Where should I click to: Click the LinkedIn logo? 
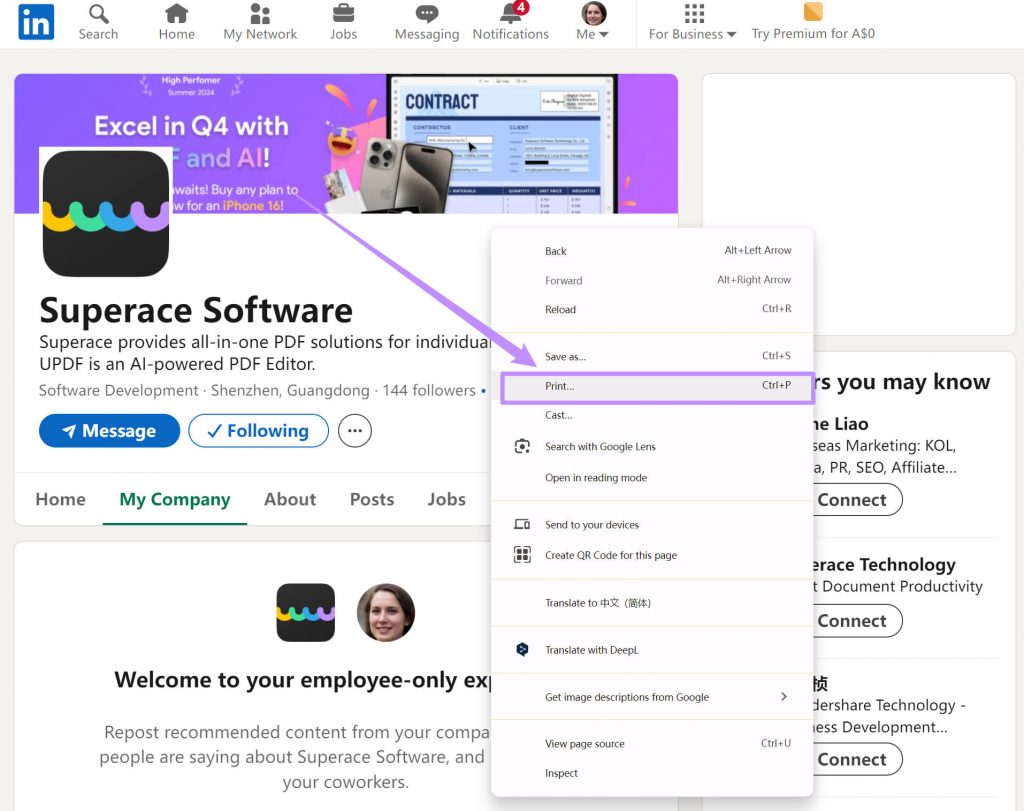pos(35,22)
